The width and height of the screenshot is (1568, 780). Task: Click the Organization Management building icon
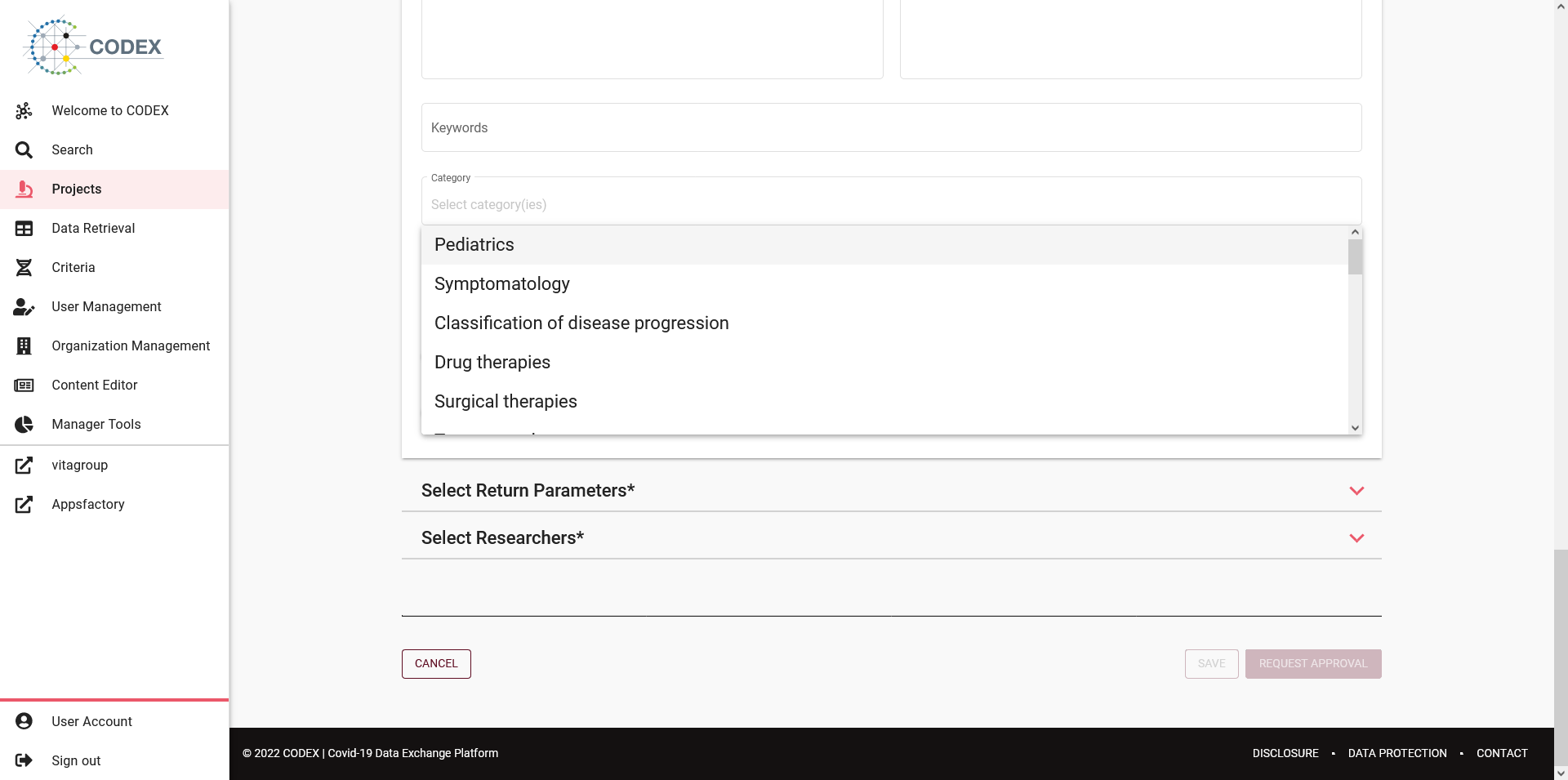[x=24, y=345]
